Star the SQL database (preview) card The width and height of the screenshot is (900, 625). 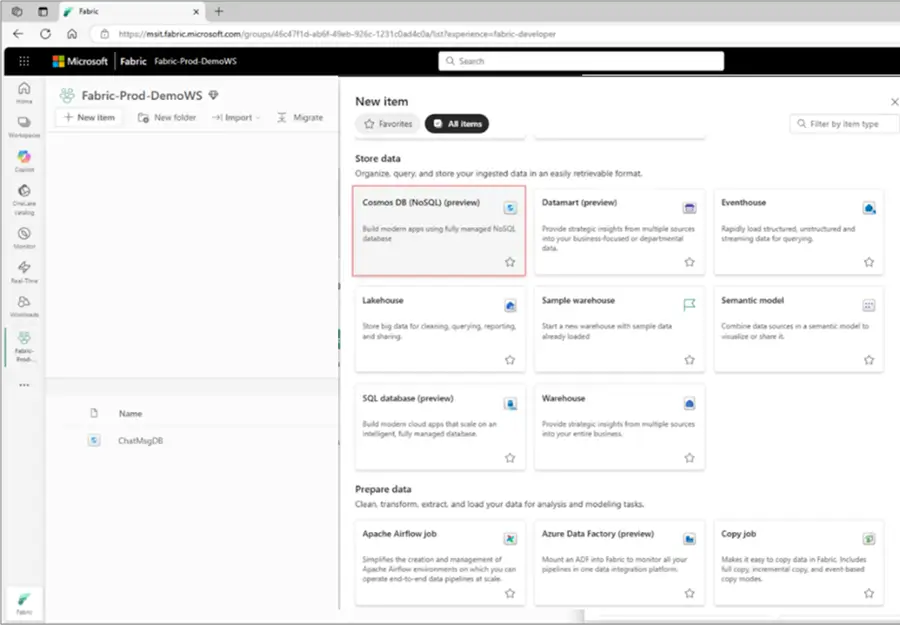pyautogui.click(x=510, y=457)
